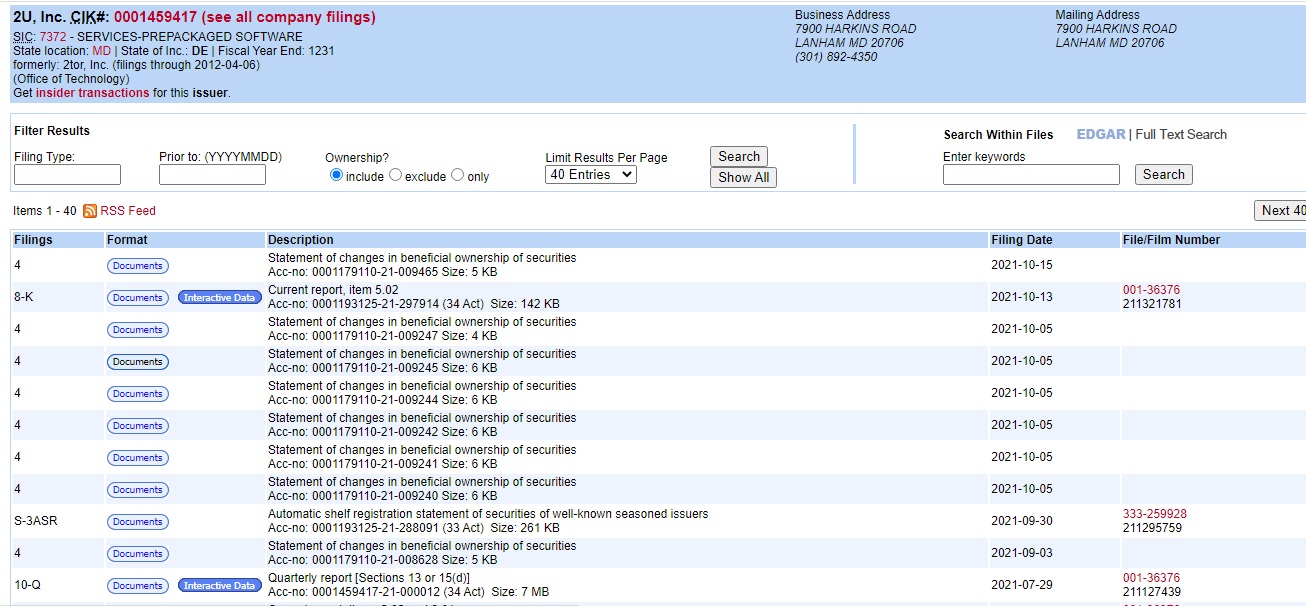Click the Search button in Filter Results
1306x606 pixels.
pos(739,156)
